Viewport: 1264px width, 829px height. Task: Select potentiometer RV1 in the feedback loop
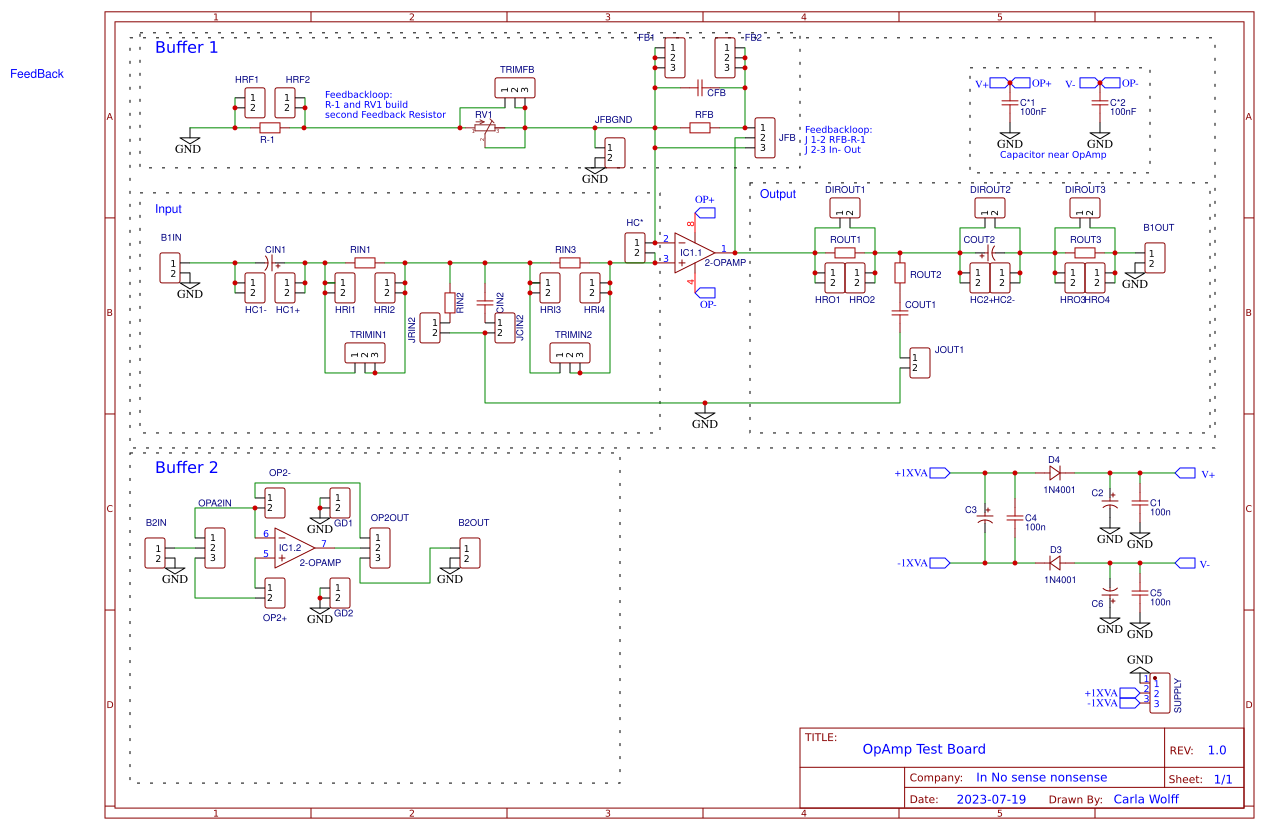pyautogui.click(x=483, y=128)
